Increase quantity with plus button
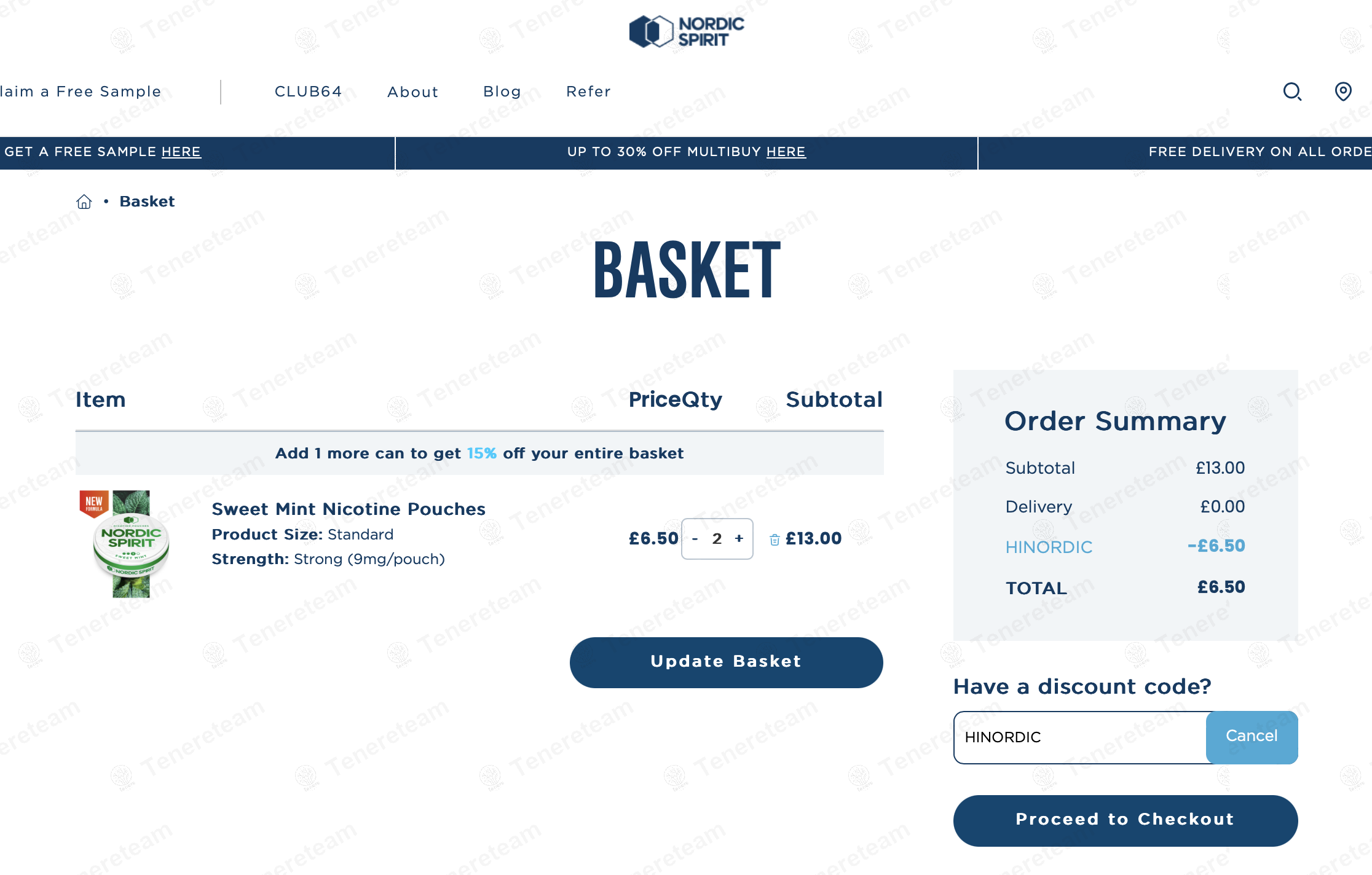This screenshot has width=1372, height=875. coord(739,538)
